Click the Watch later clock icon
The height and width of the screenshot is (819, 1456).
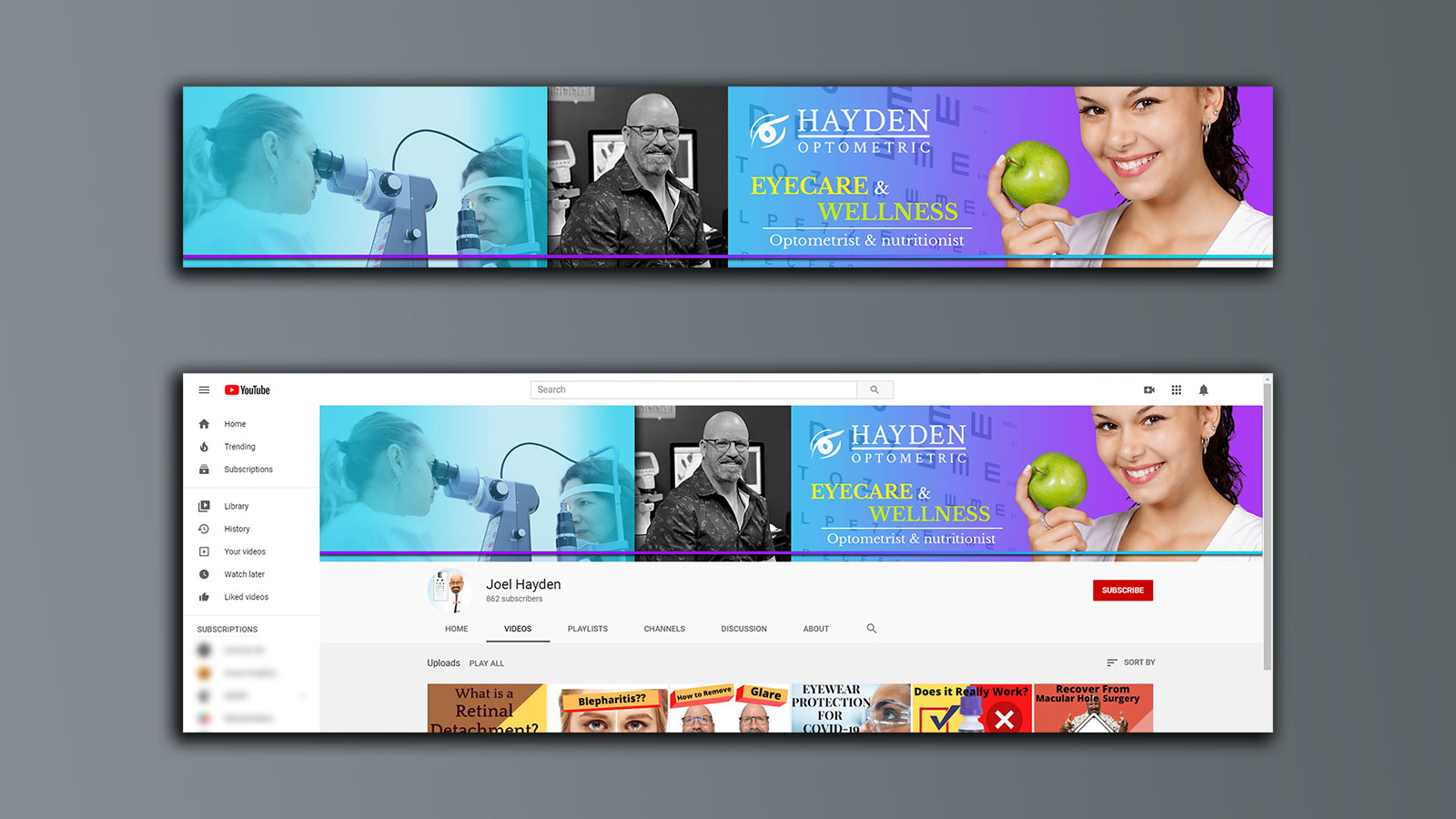(204, 574)
